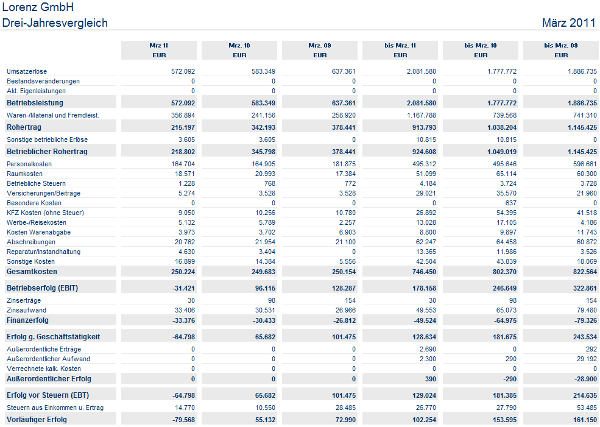Select the 'Erfolg g. Geschäftstätigkeit' row label
This screenshot has height=427, width=600.
pos(53,337)
